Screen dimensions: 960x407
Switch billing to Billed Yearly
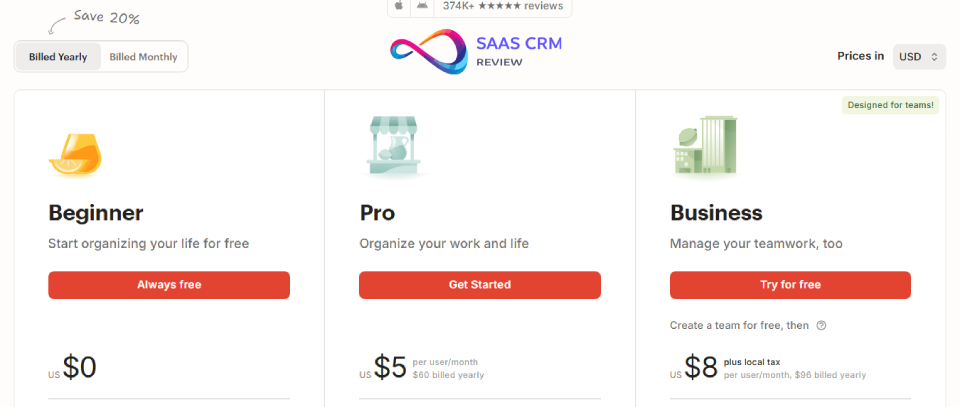[58, 57]
